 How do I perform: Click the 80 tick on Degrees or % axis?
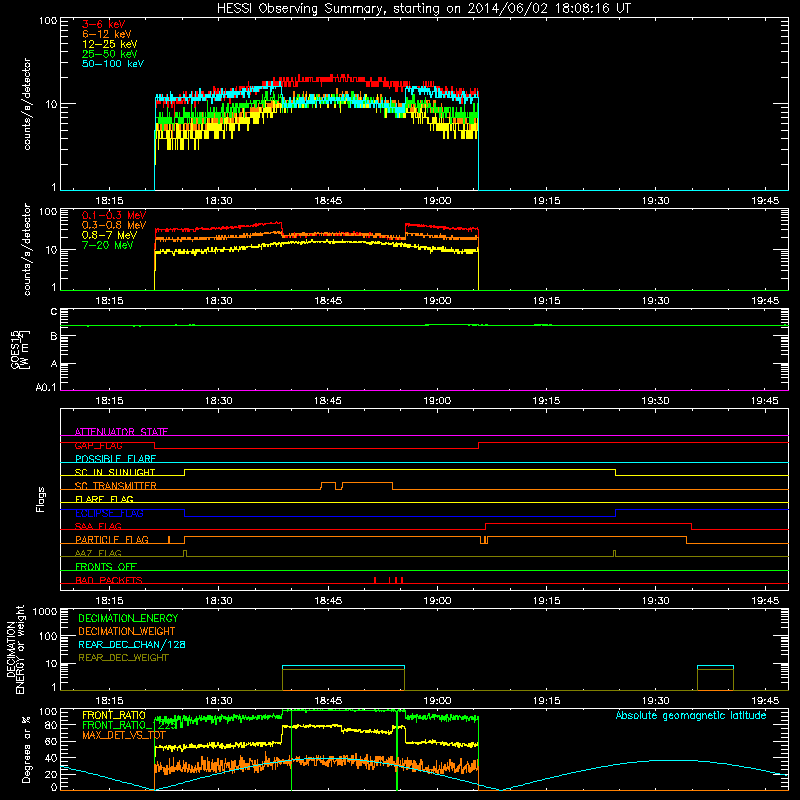[52, 724]
